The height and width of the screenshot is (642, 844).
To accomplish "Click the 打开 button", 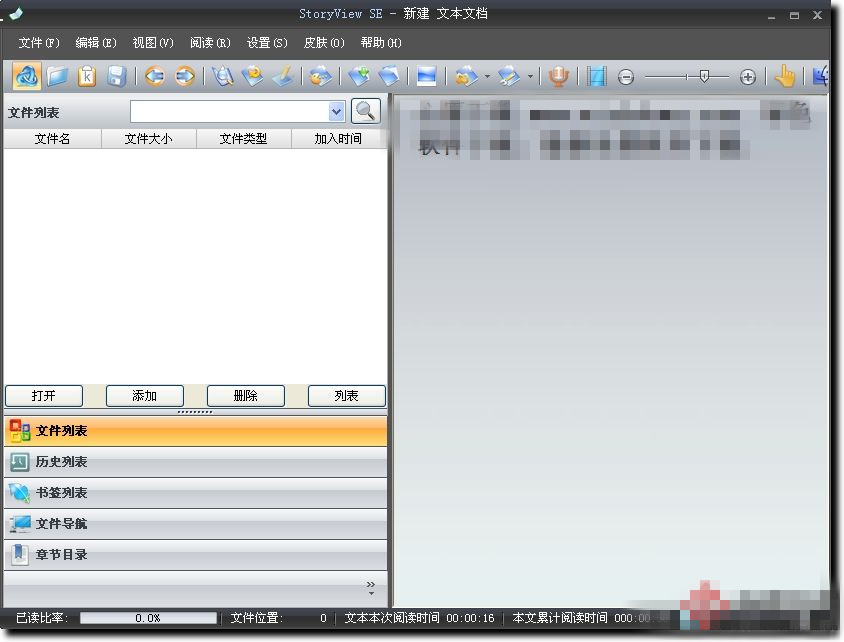I will pyautogui.click(x=44, y=396).
